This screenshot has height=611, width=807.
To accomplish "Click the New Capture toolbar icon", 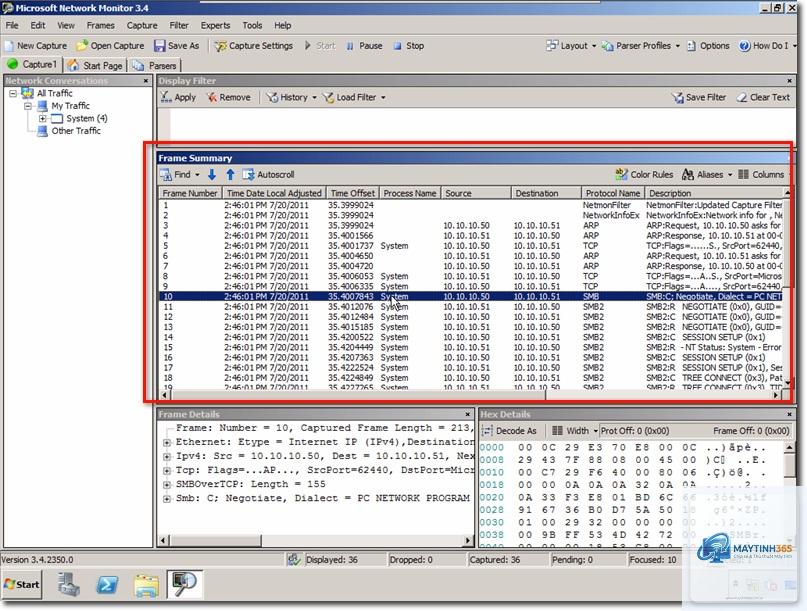I will tap(36, 46).
